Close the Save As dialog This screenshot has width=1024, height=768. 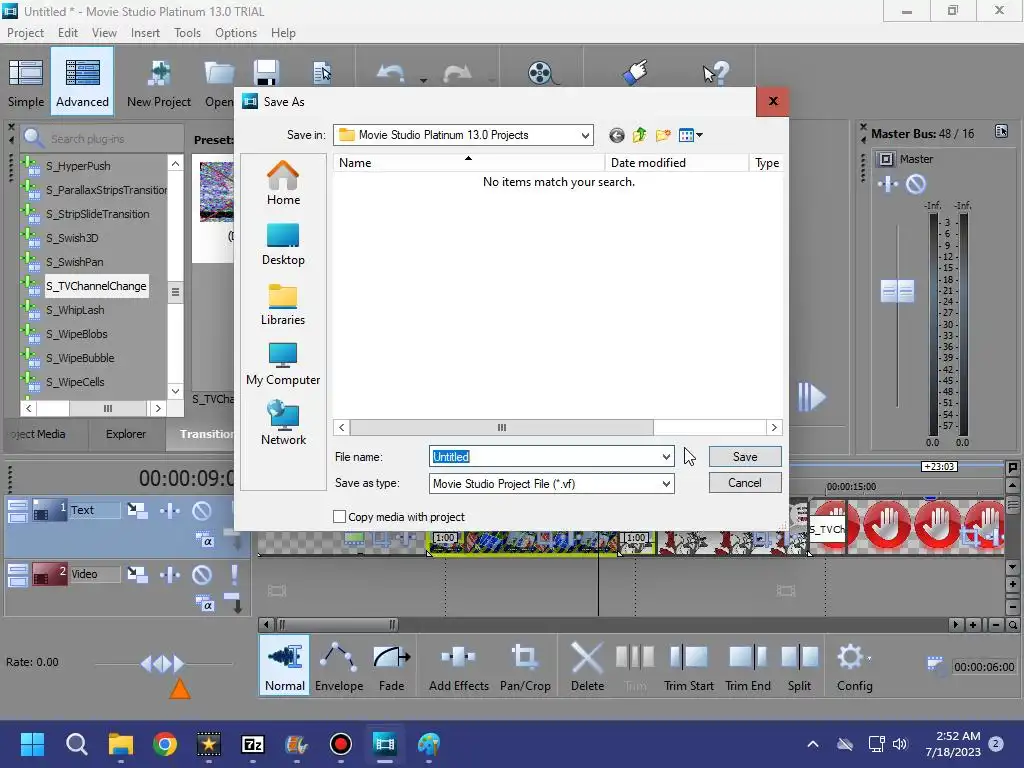pos(773,101)
